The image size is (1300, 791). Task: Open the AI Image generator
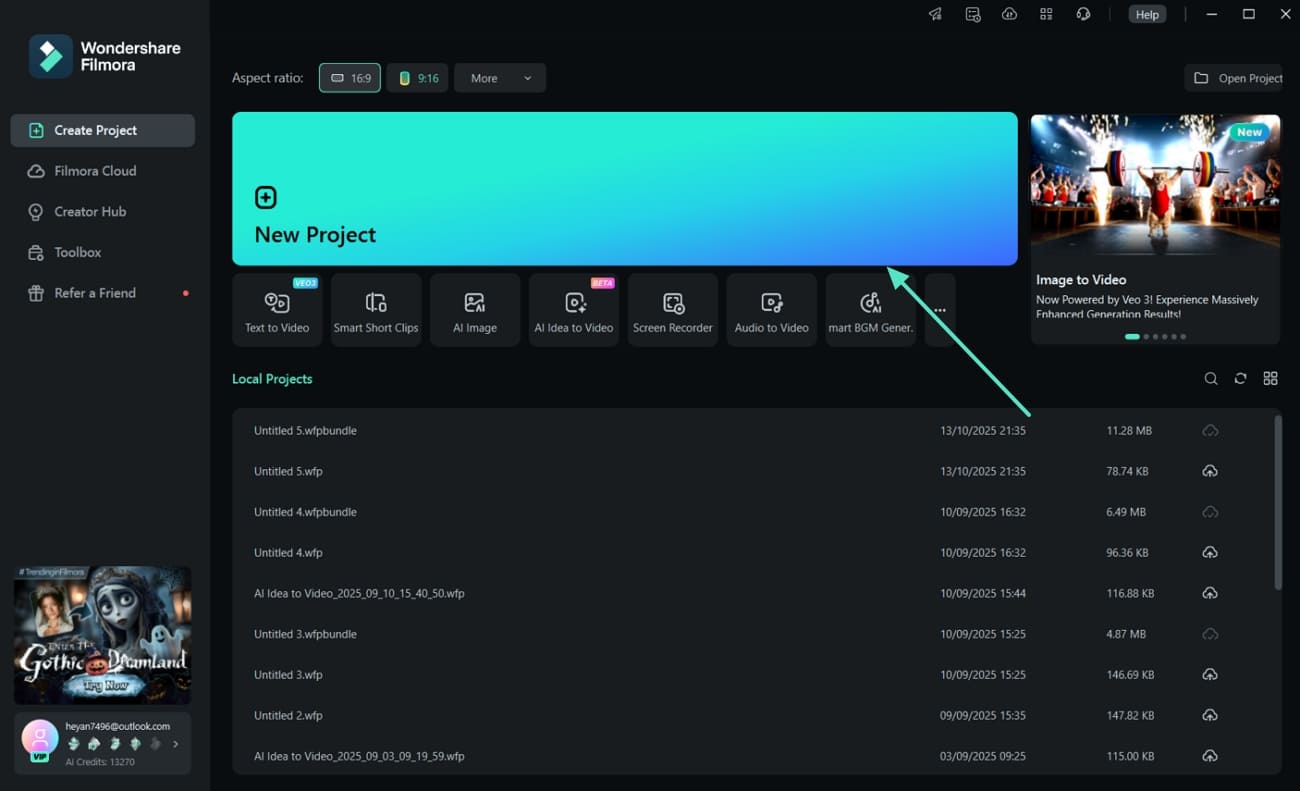(x=475, y=310)
